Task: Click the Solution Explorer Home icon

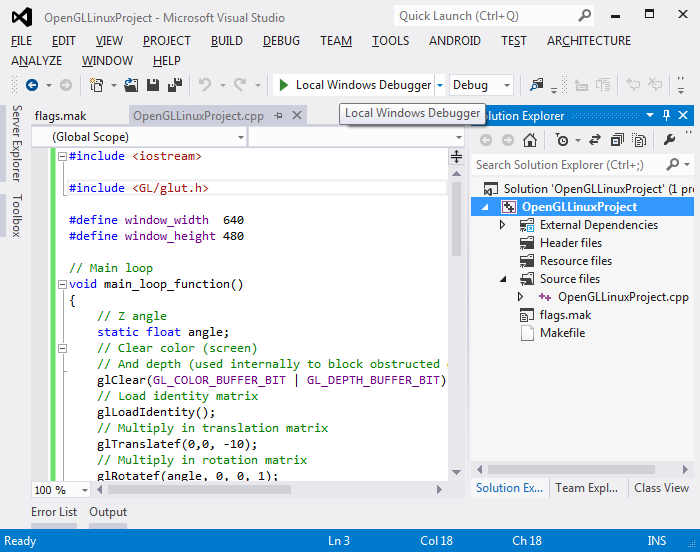Action: click(530, 140)
